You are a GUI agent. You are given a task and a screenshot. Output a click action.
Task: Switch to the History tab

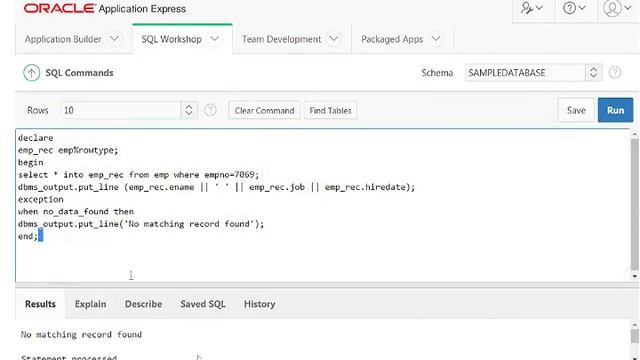[x=259, y=304]
